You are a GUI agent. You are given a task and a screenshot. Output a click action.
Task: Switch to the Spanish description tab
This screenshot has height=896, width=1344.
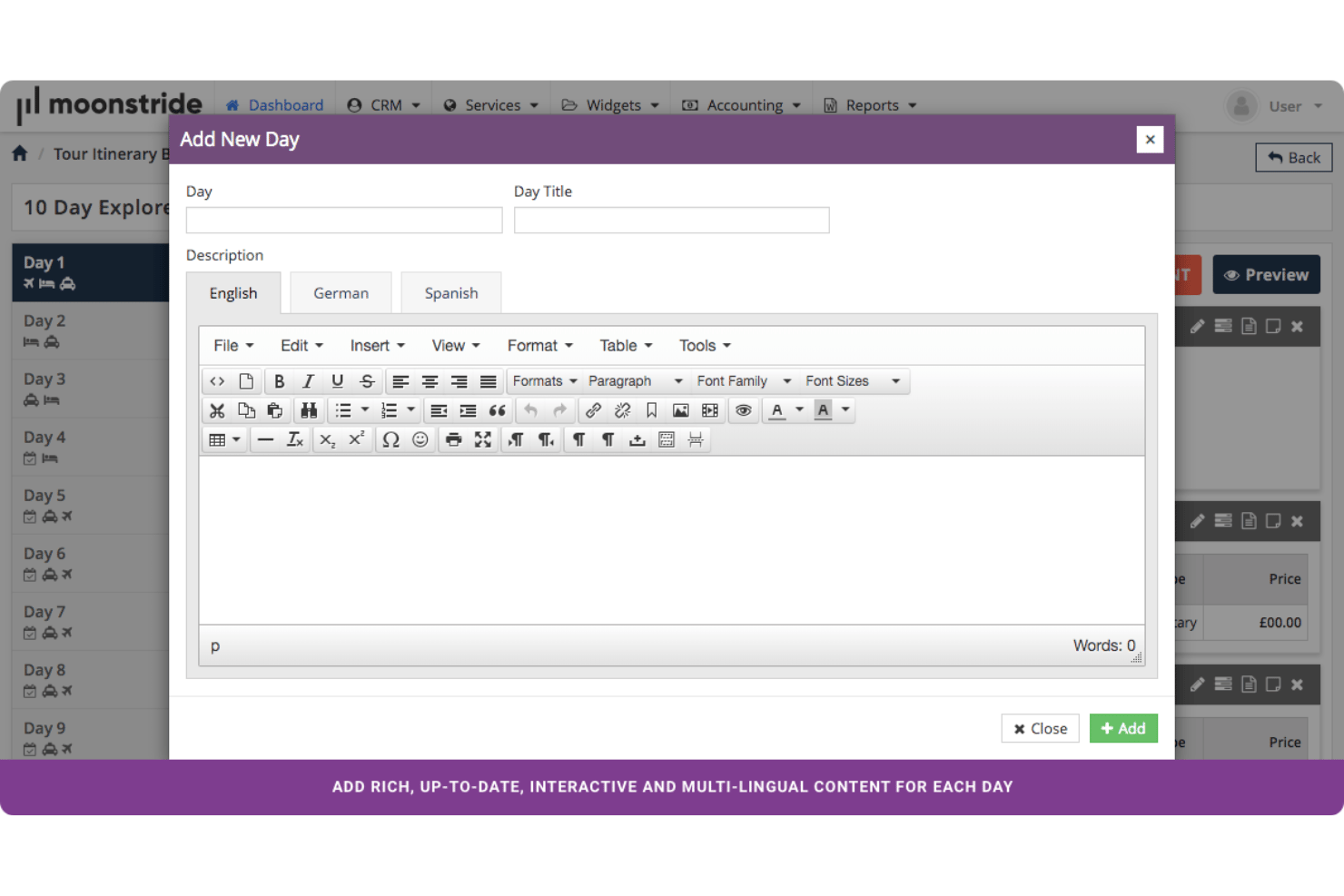click(451, 293)
